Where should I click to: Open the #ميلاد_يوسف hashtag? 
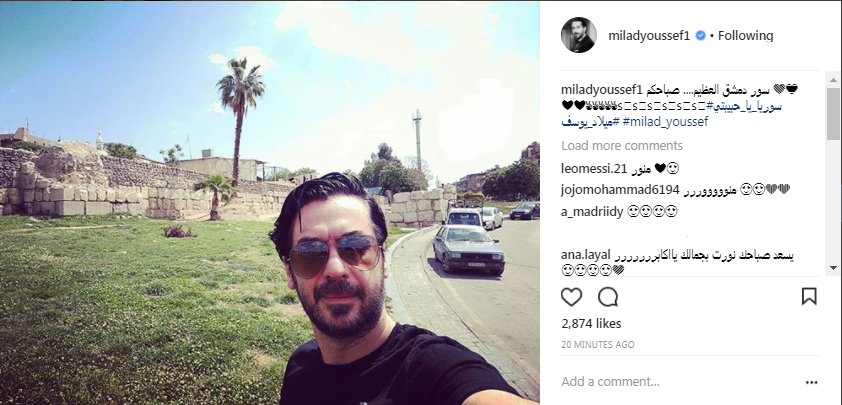coord(589,122)
